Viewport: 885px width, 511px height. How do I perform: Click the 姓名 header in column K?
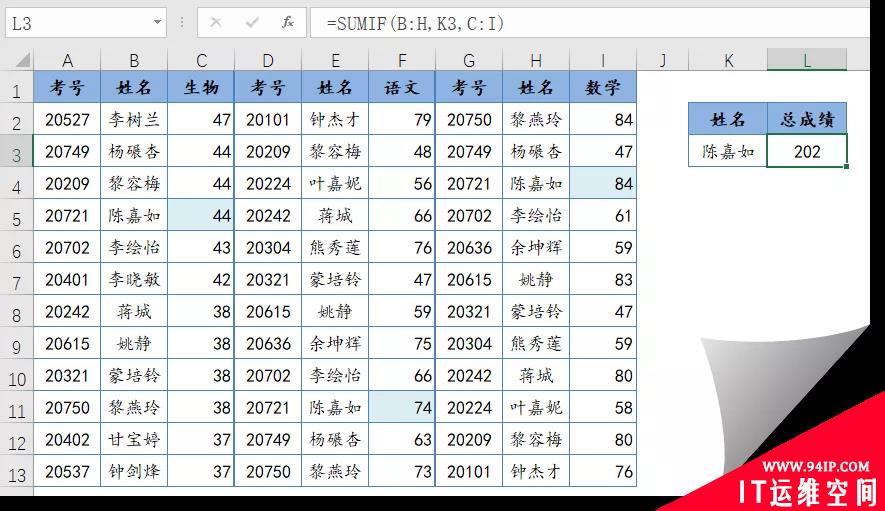(x=728, y=119)
